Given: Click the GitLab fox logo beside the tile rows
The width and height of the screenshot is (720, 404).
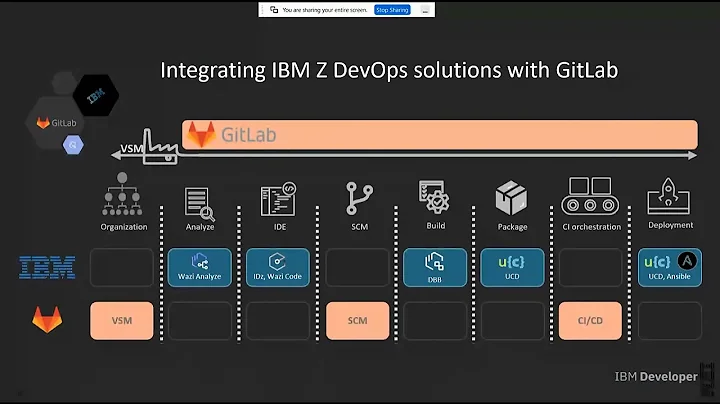Looking at the screenshot, I should pyautogui.click(x=47, y=319).
